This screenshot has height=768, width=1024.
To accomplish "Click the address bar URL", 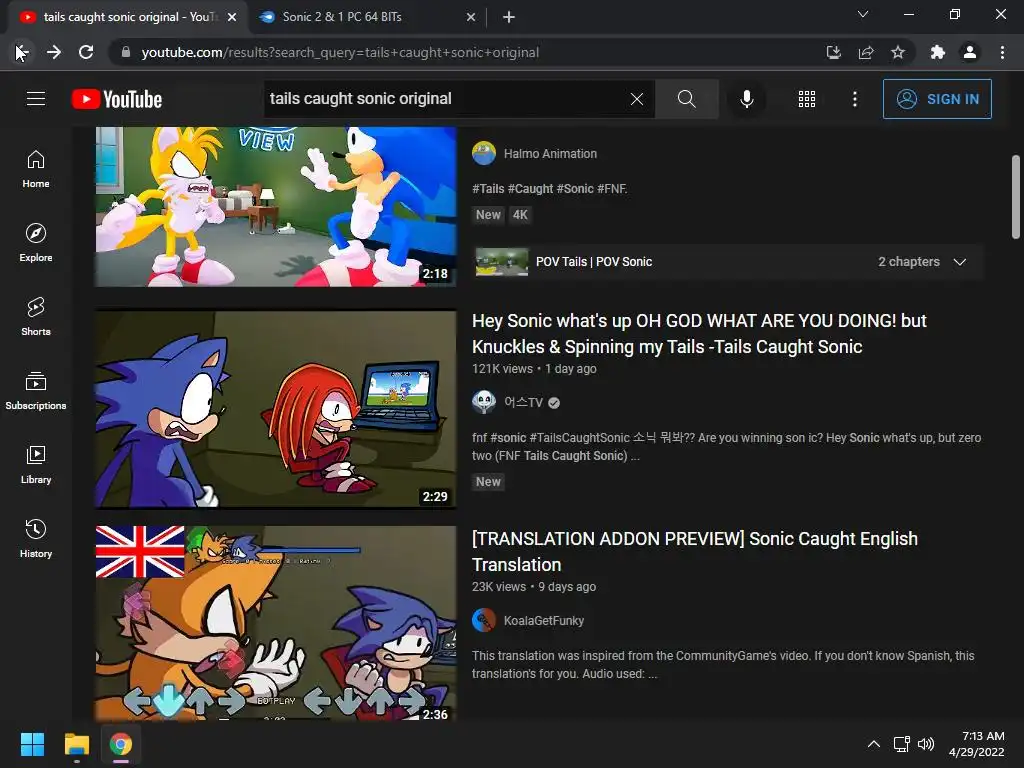I will [x=340, y=52].
